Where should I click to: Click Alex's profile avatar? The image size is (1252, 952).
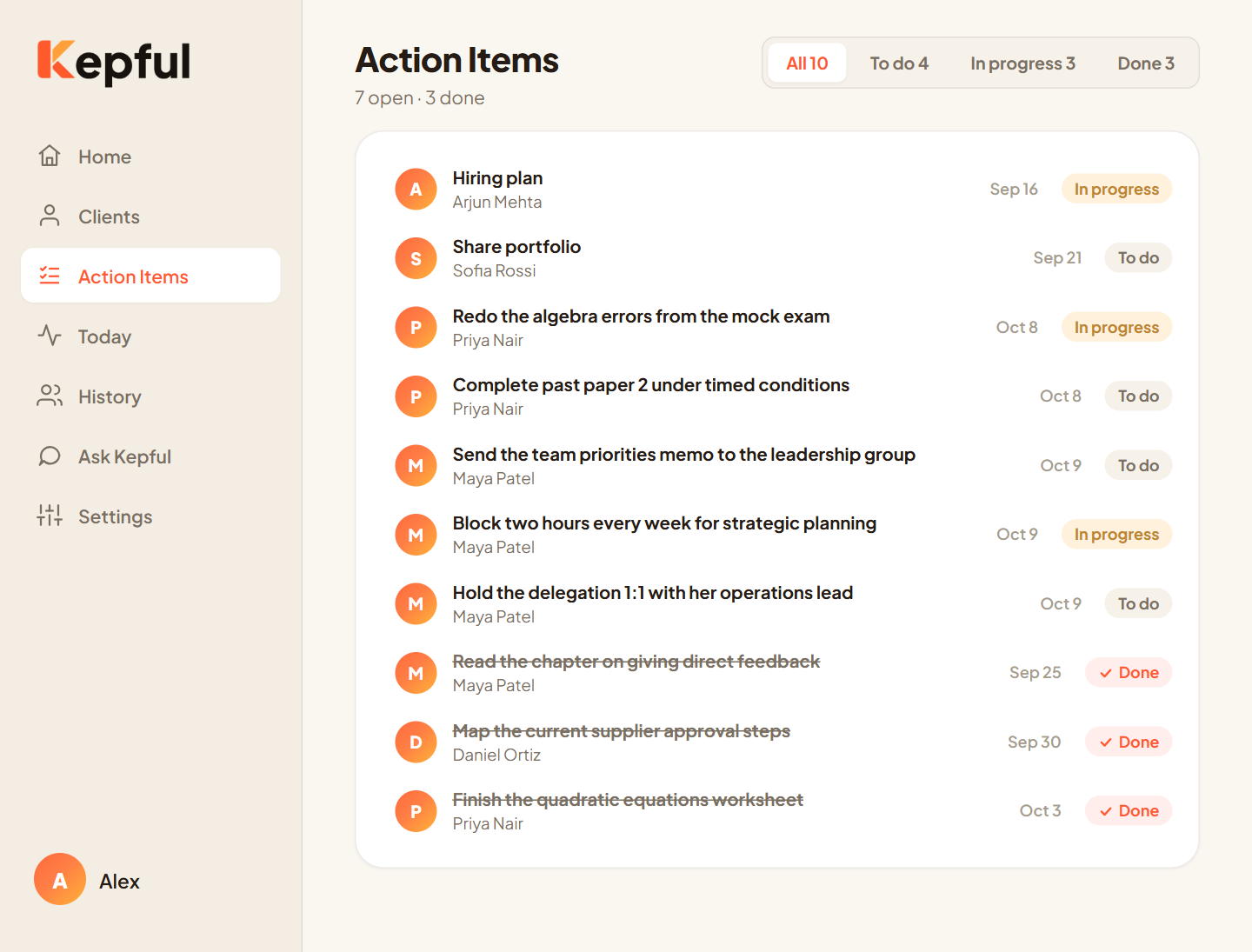tap(60, 880)
